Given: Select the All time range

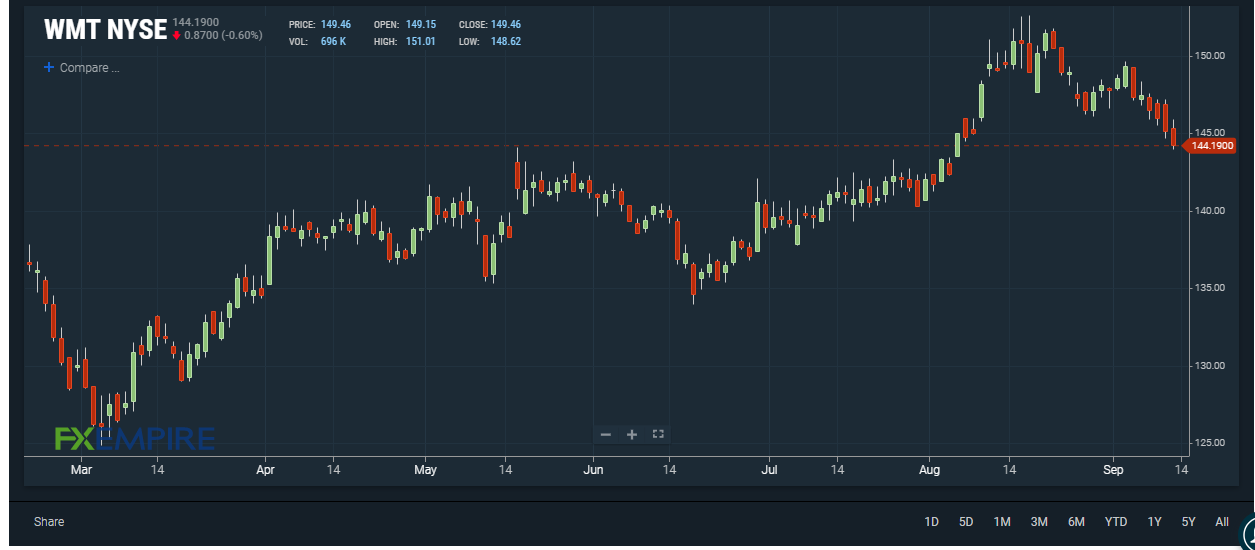Looking at the screenshot, I should [1222, 522].
